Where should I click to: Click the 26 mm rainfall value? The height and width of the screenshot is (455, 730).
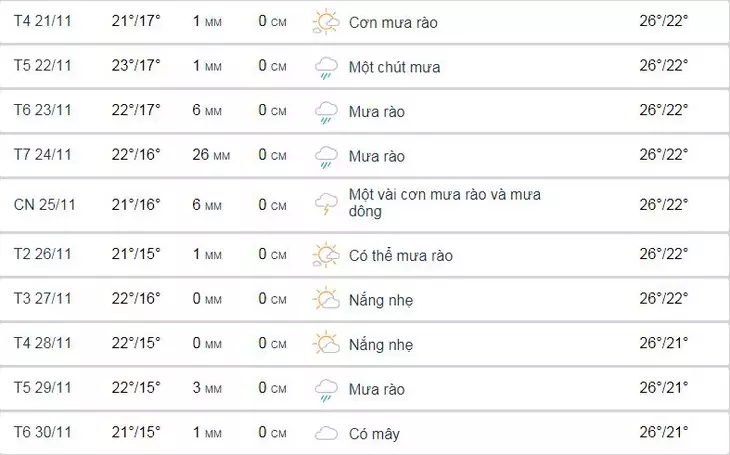[208, 154]
